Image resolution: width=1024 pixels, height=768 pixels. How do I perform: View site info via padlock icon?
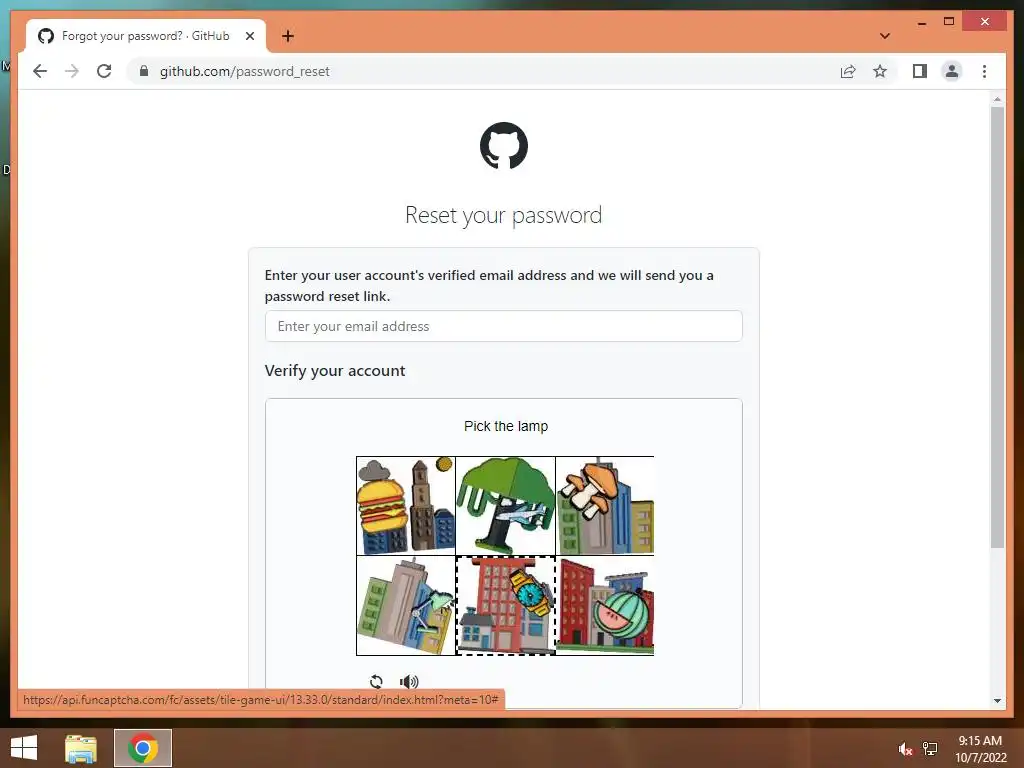pyautogui.click(x=144, y=71)
